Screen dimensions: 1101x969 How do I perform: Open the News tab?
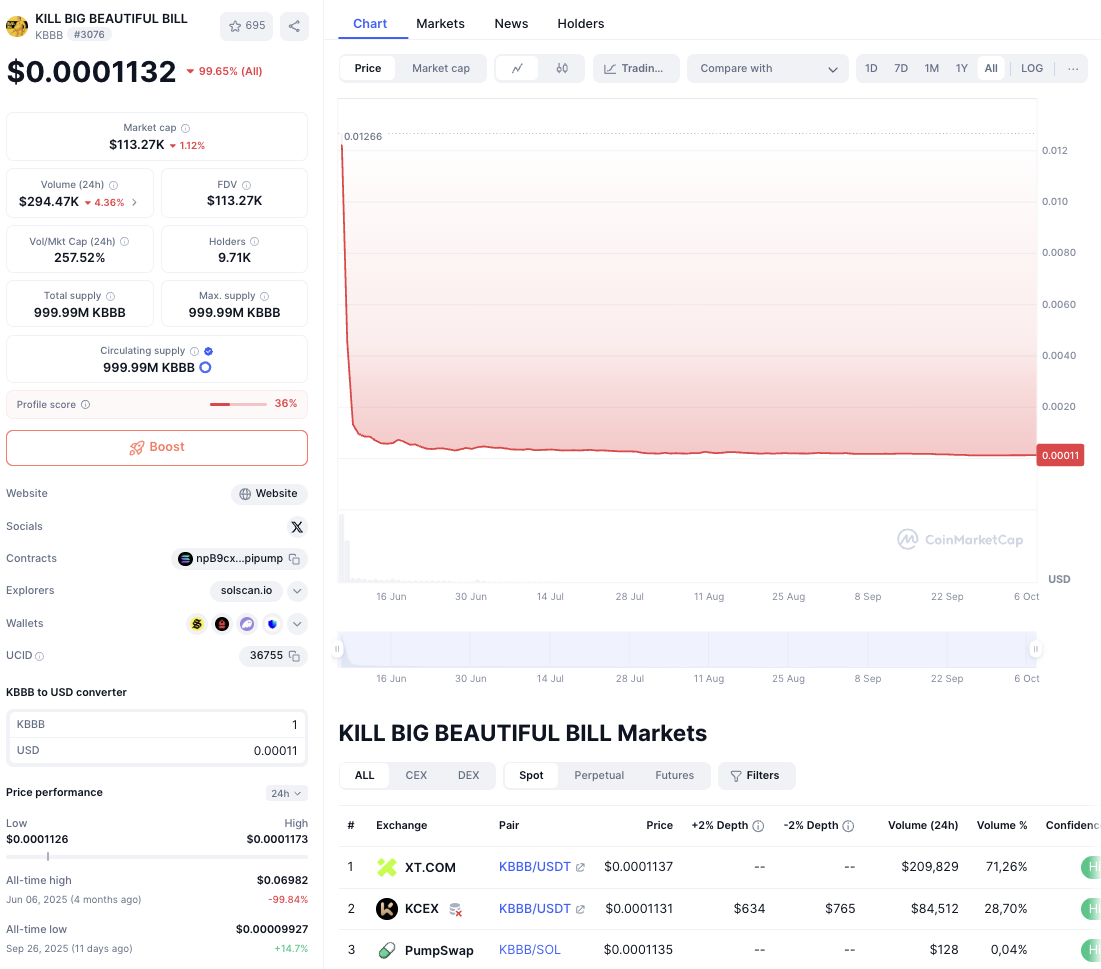point(511,23)
